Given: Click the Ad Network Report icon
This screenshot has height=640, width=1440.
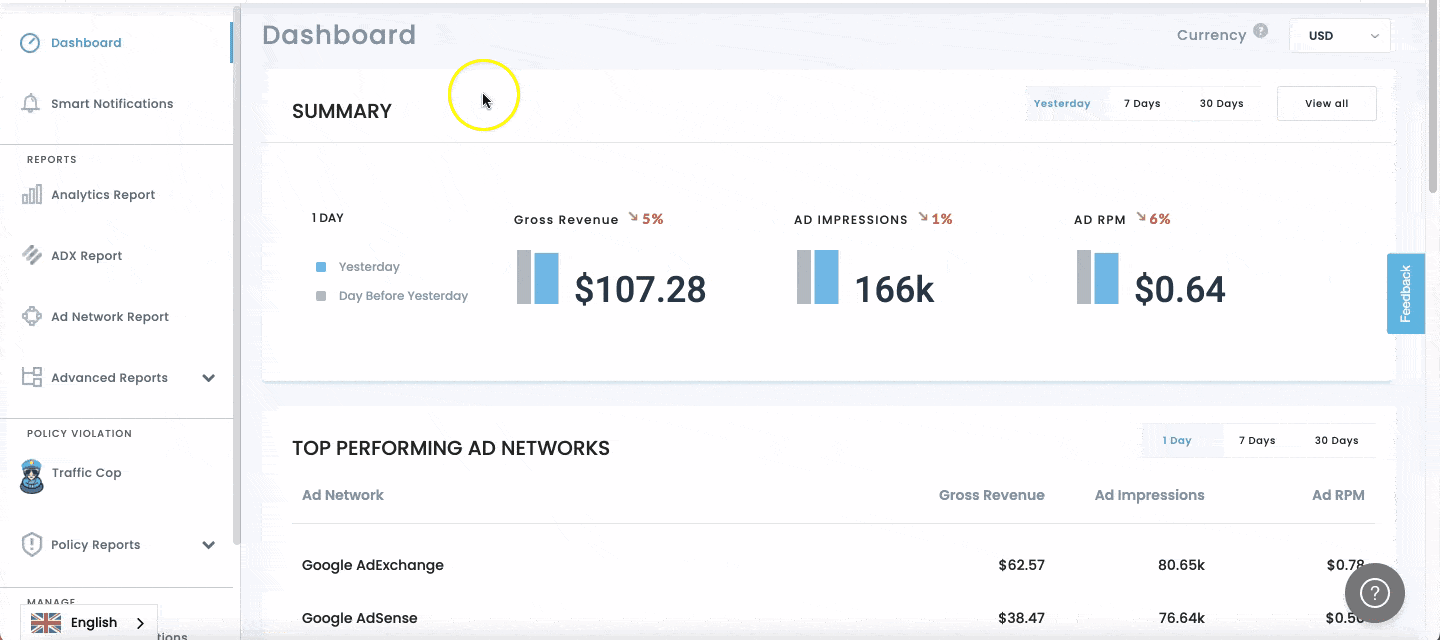Looking at the screenshot, I should [x=31, y=317].
